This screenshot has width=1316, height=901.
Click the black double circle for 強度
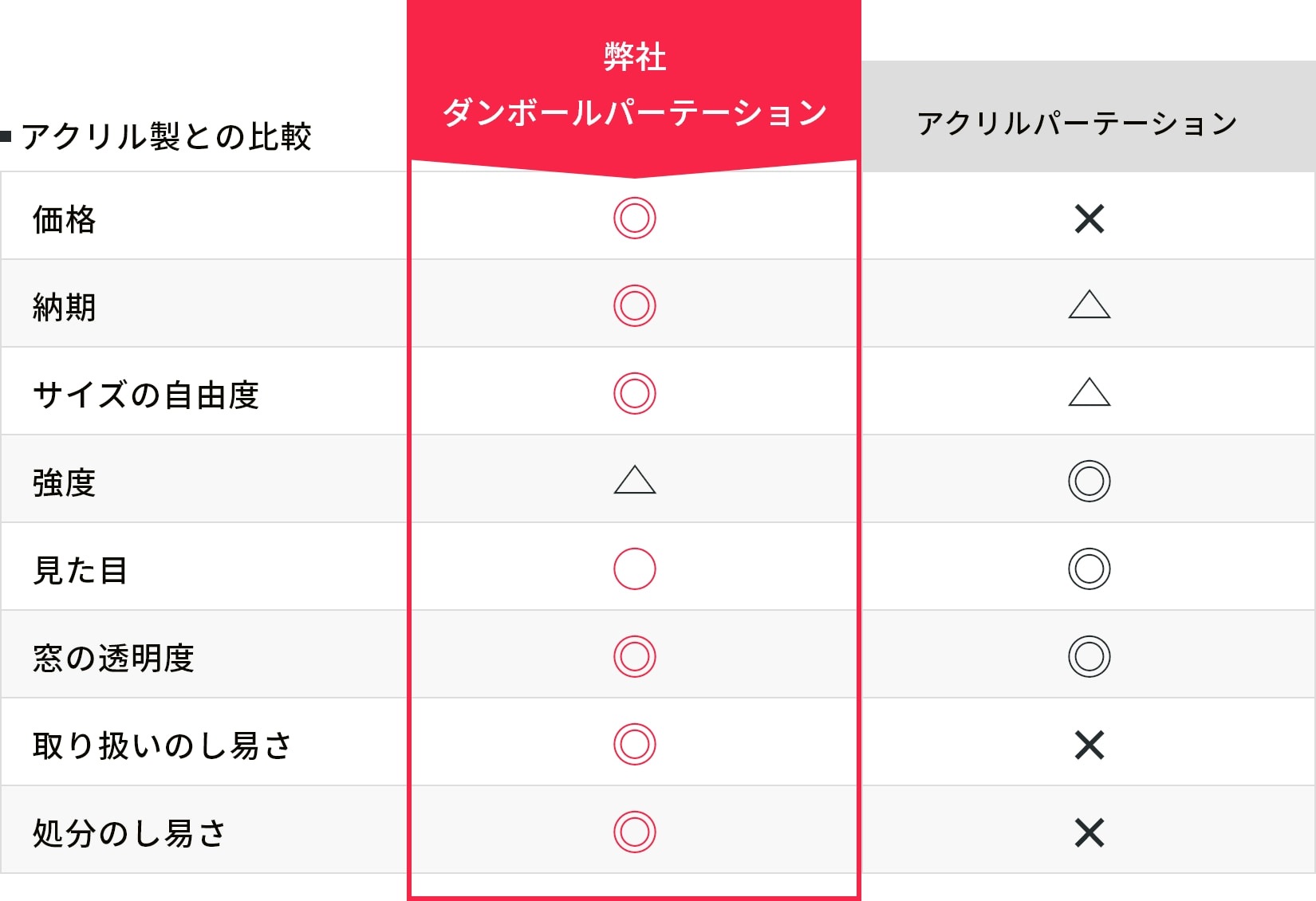click(x=1089, y=482)
